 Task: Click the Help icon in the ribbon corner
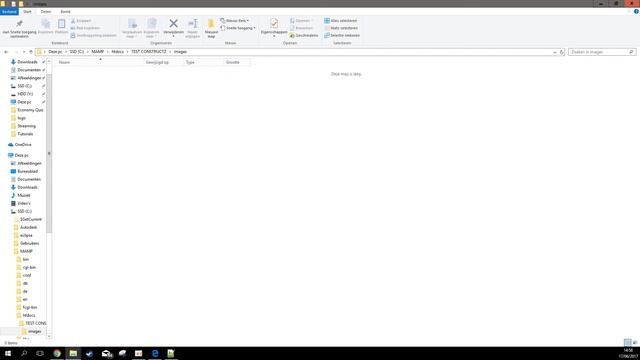(636, 11)
